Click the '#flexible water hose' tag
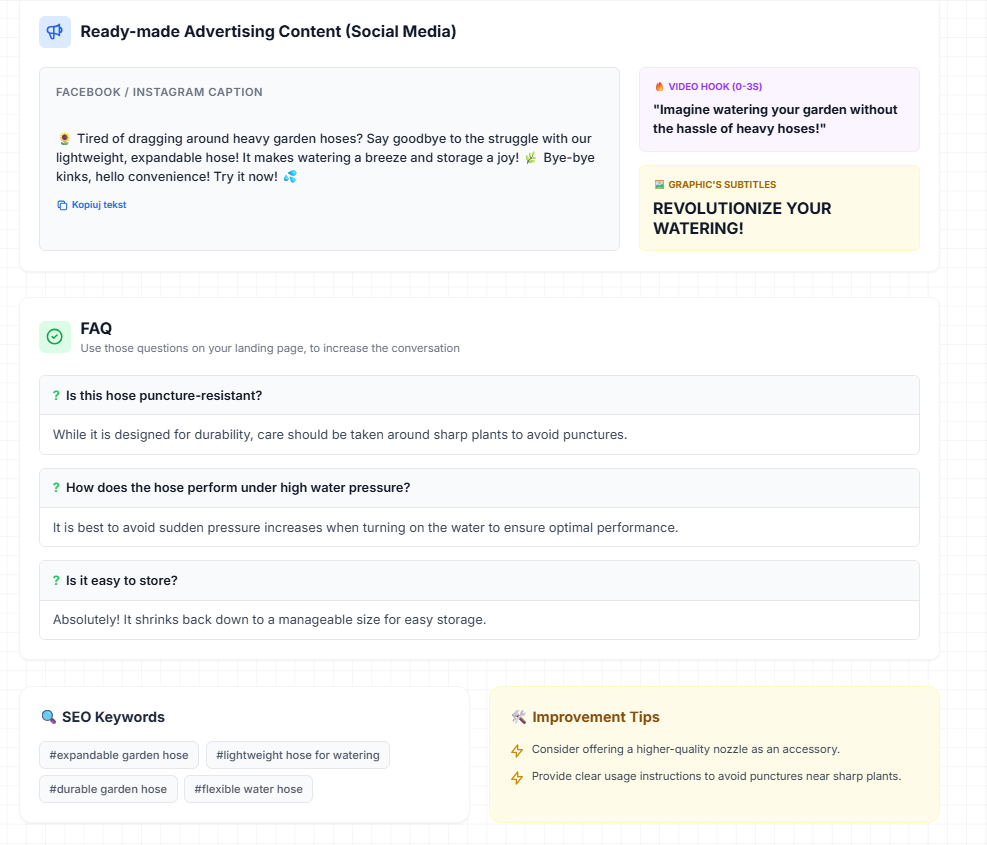The height and width of the screenshot is (845, 987). [248, 789]
